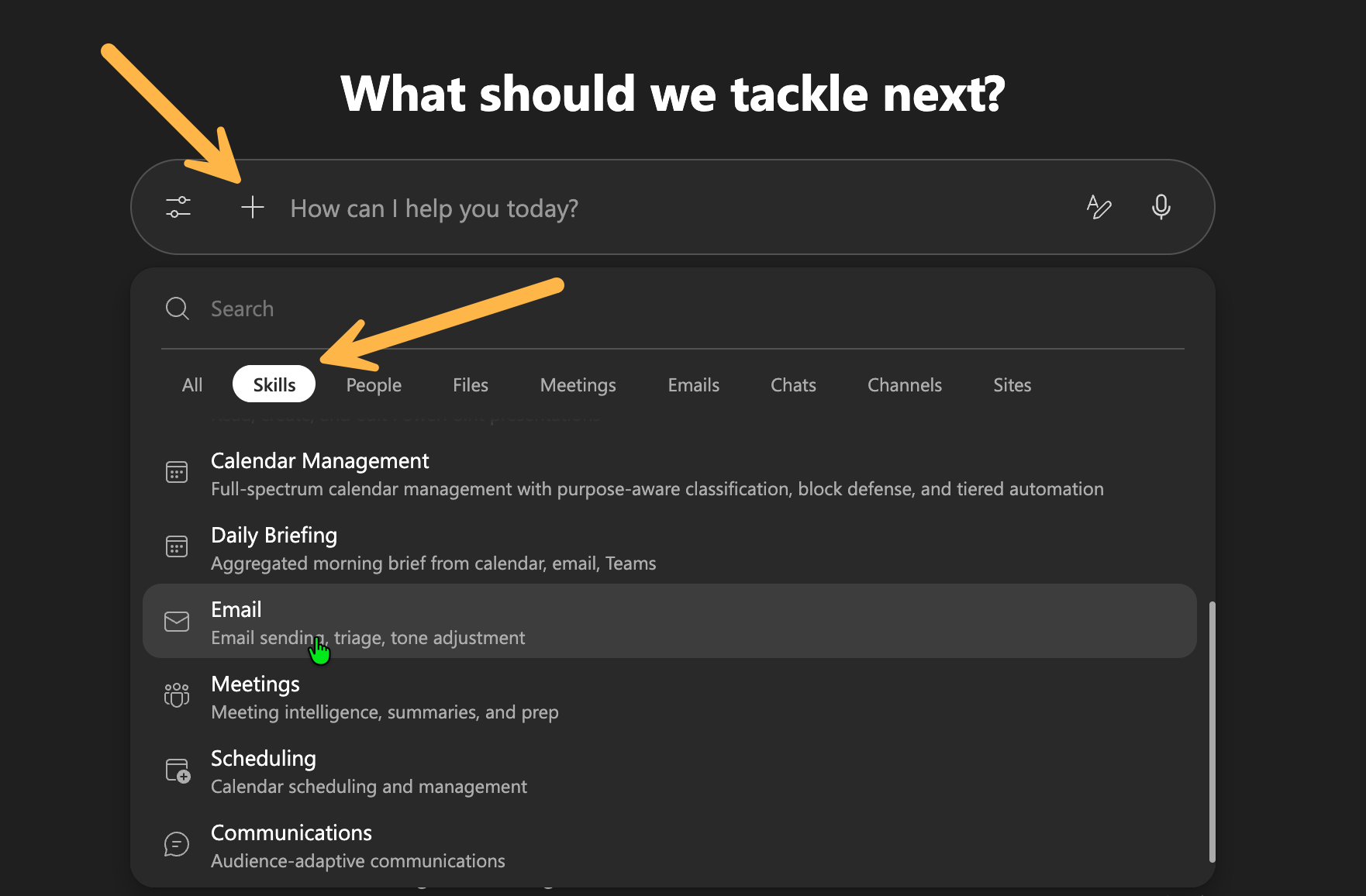Select the People tab
Image resolution: width=1366 pixels, height=896 pixels.
(374, 385)
